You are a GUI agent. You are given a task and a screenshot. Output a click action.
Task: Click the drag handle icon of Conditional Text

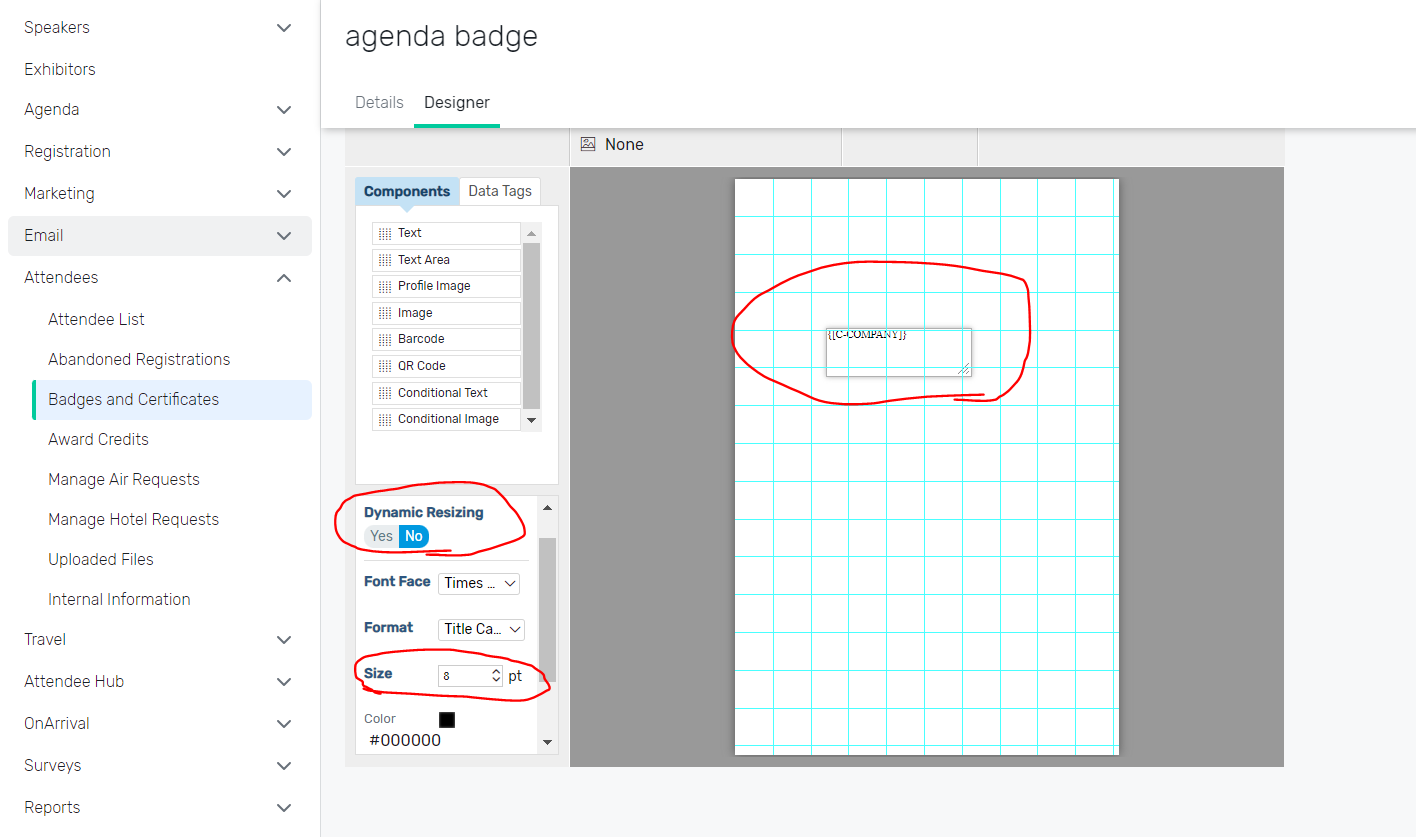pyautogui.click(x=385, y=393)
